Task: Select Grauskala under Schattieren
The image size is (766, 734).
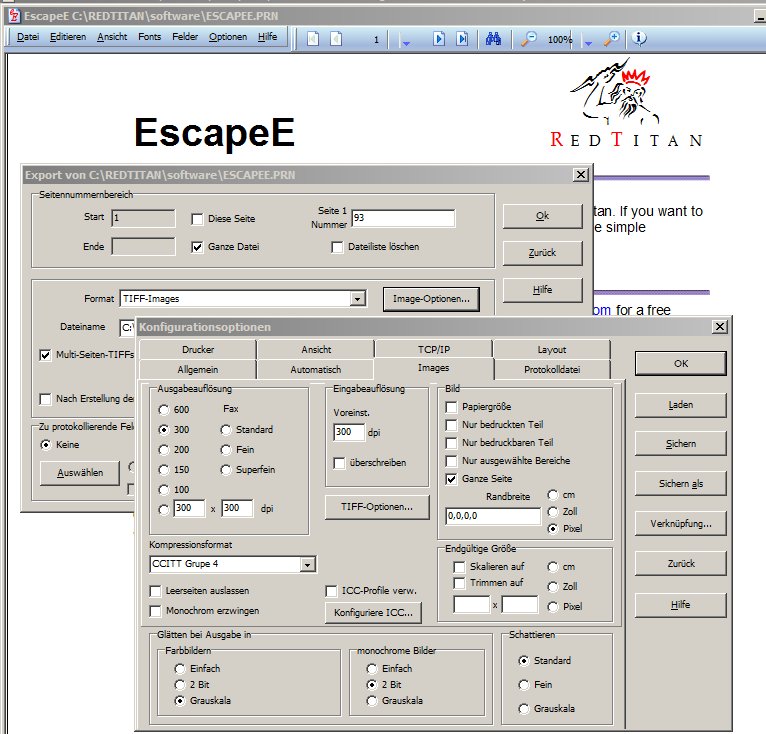Action: click(x=524, y=709)
